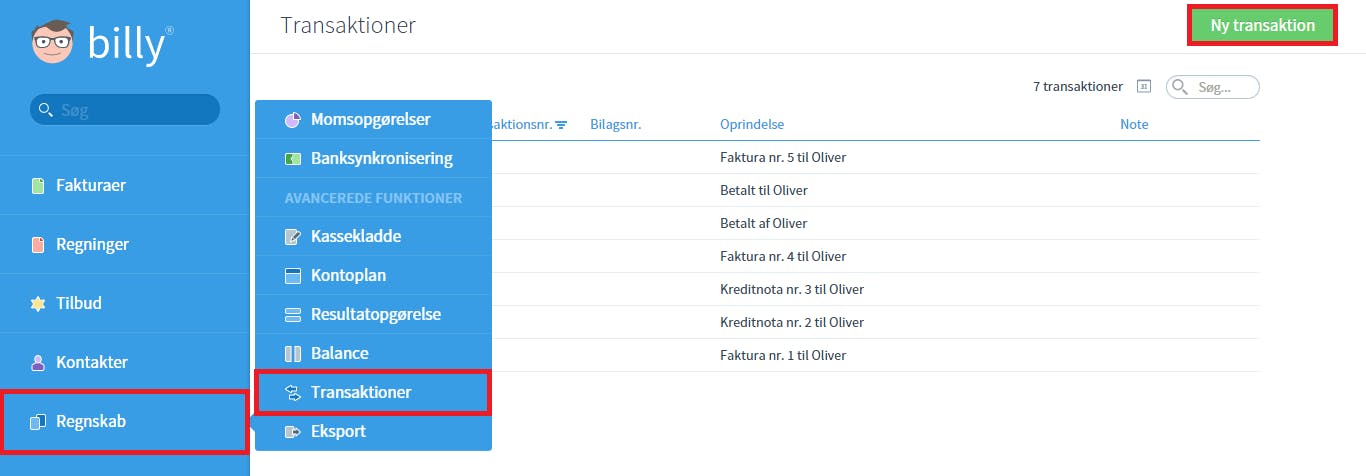Sort by the Oprindelse column header
The image size is (1366, 476).
pyautogui.click(x=752, y=125)
